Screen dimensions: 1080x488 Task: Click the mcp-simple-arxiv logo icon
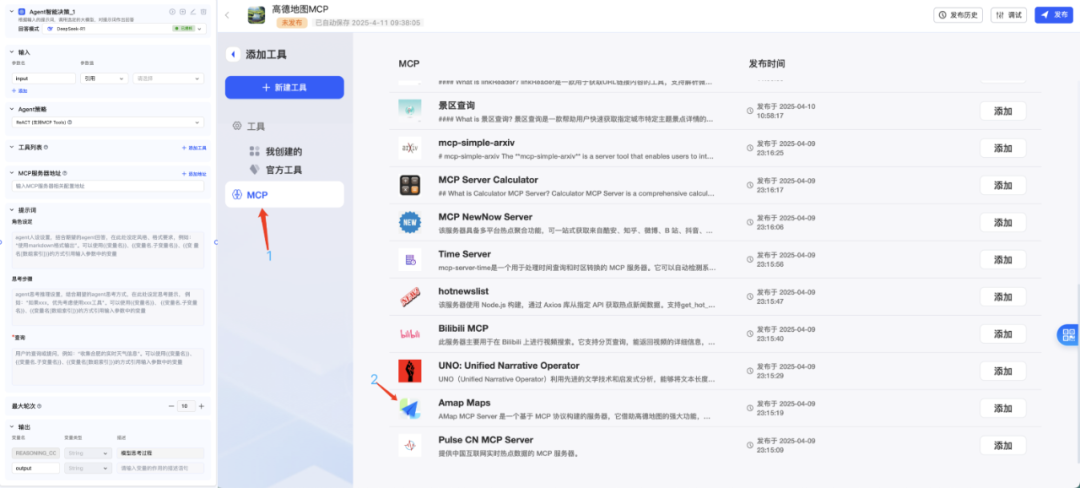[x=410, y=148]
